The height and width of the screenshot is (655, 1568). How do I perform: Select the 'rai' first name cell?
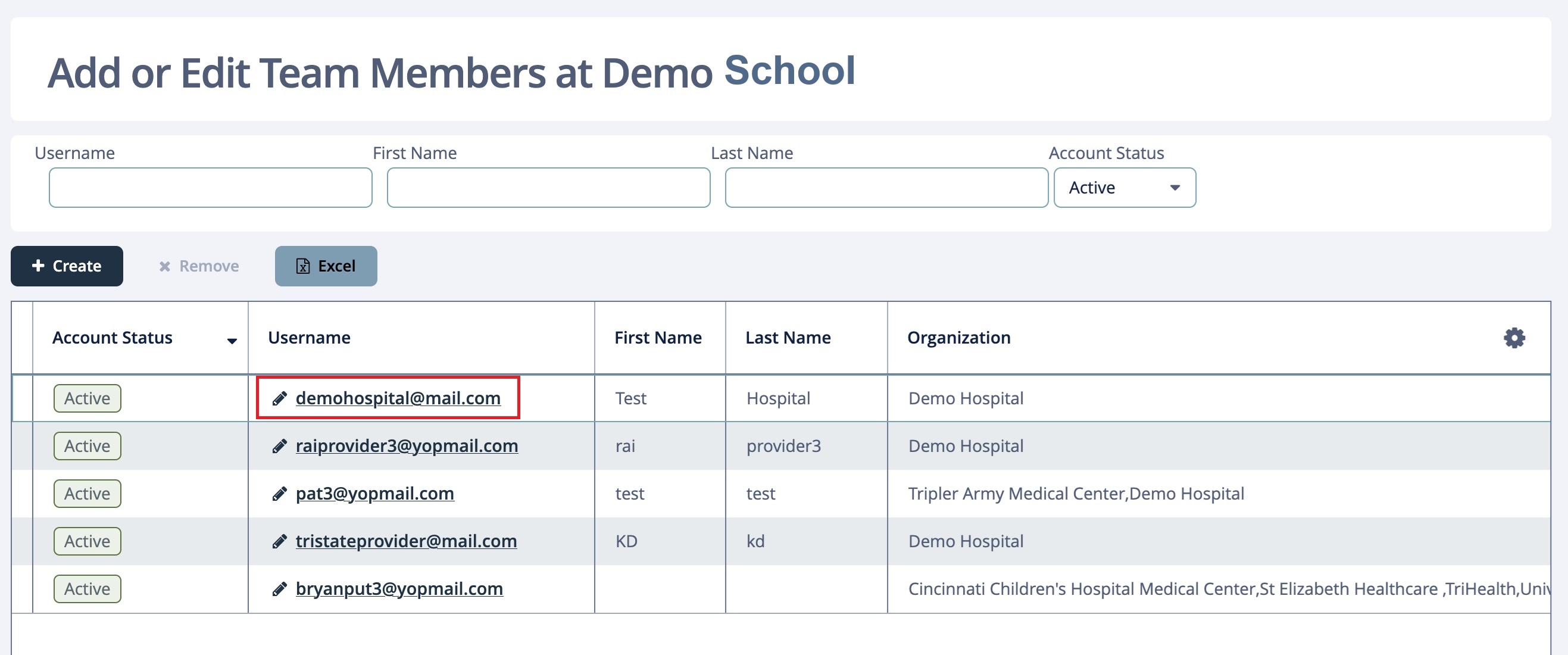[660, 446]
